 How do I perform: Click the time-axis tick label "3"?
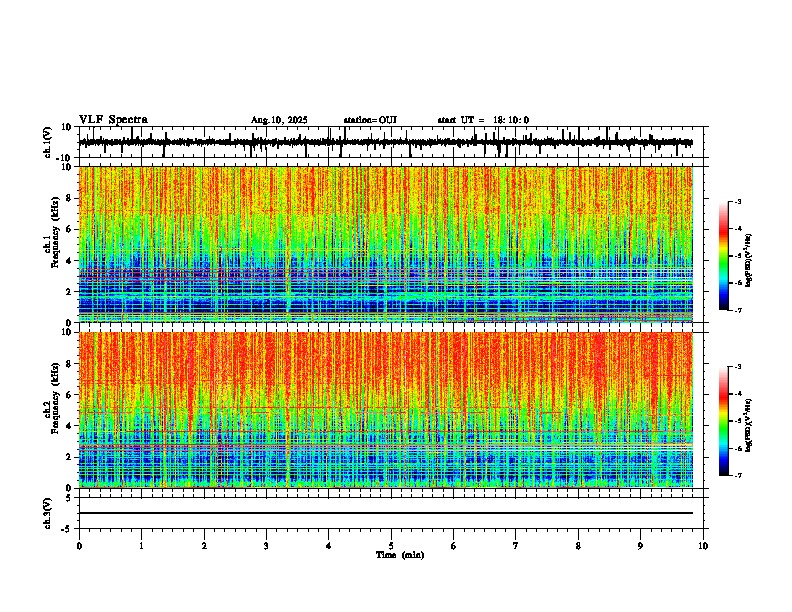click(x=266, y=546)
